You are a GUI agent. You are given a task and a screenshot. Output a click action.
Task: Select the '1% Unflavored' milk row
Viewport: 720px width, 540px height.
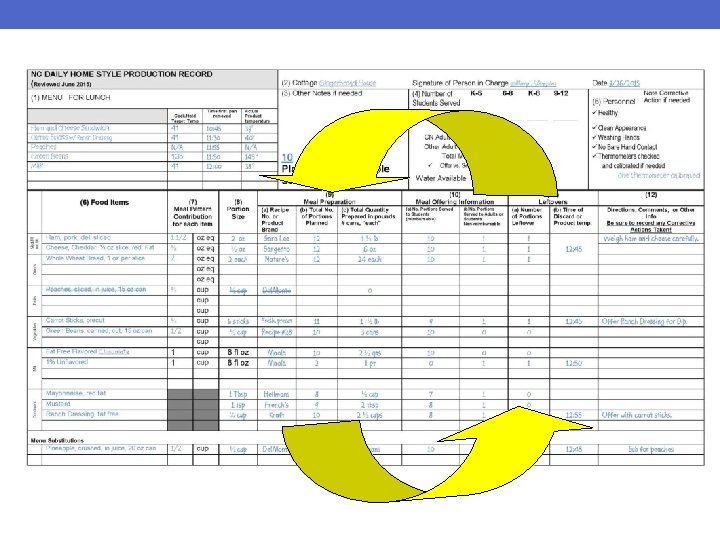coord(67,362)
